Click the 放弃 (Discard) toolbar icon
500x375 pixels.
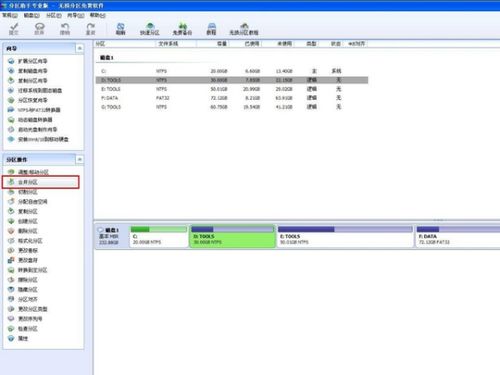click(x=39, y=29)
